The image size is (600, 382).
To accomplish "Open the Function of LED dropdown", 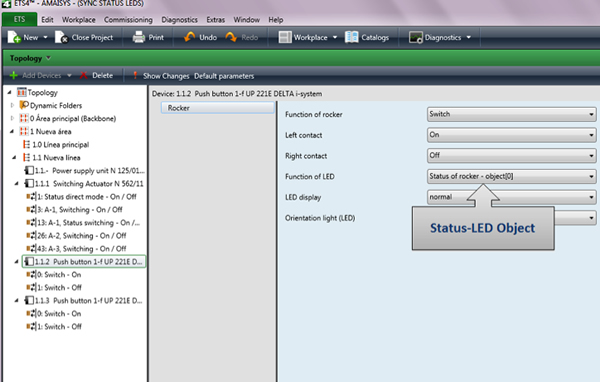I will 511,176.
